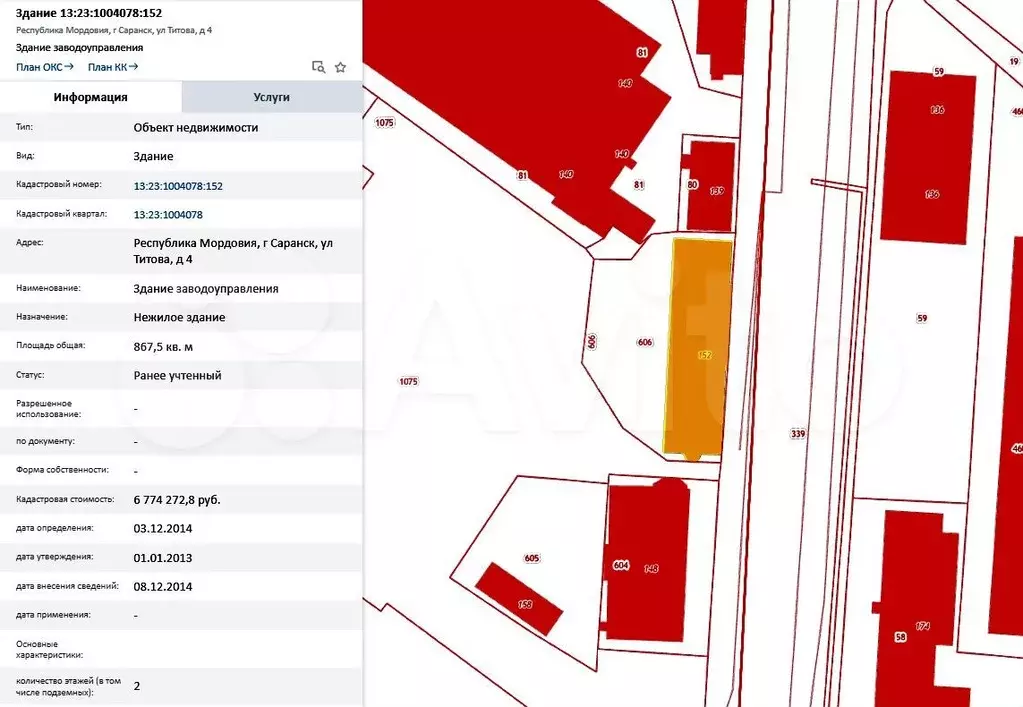
Task: Click parcel label 1075 near map top-left
Action: (385, 122)
